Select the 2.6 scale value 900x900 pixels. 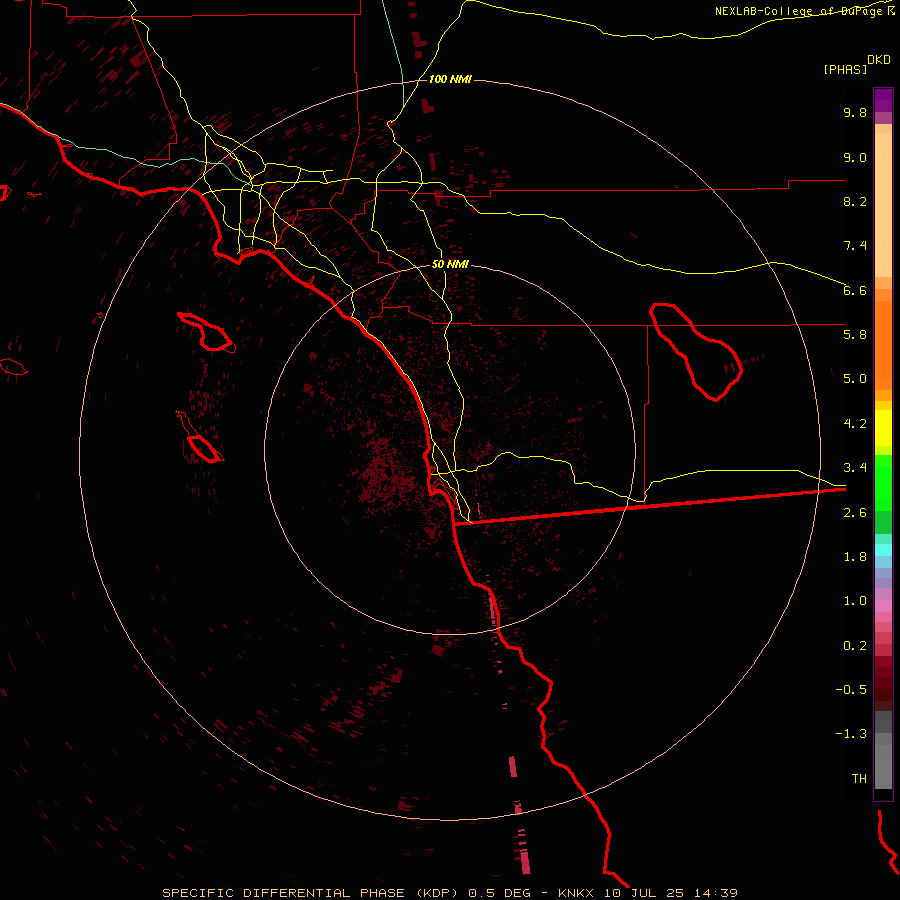(x=855, y=513)
